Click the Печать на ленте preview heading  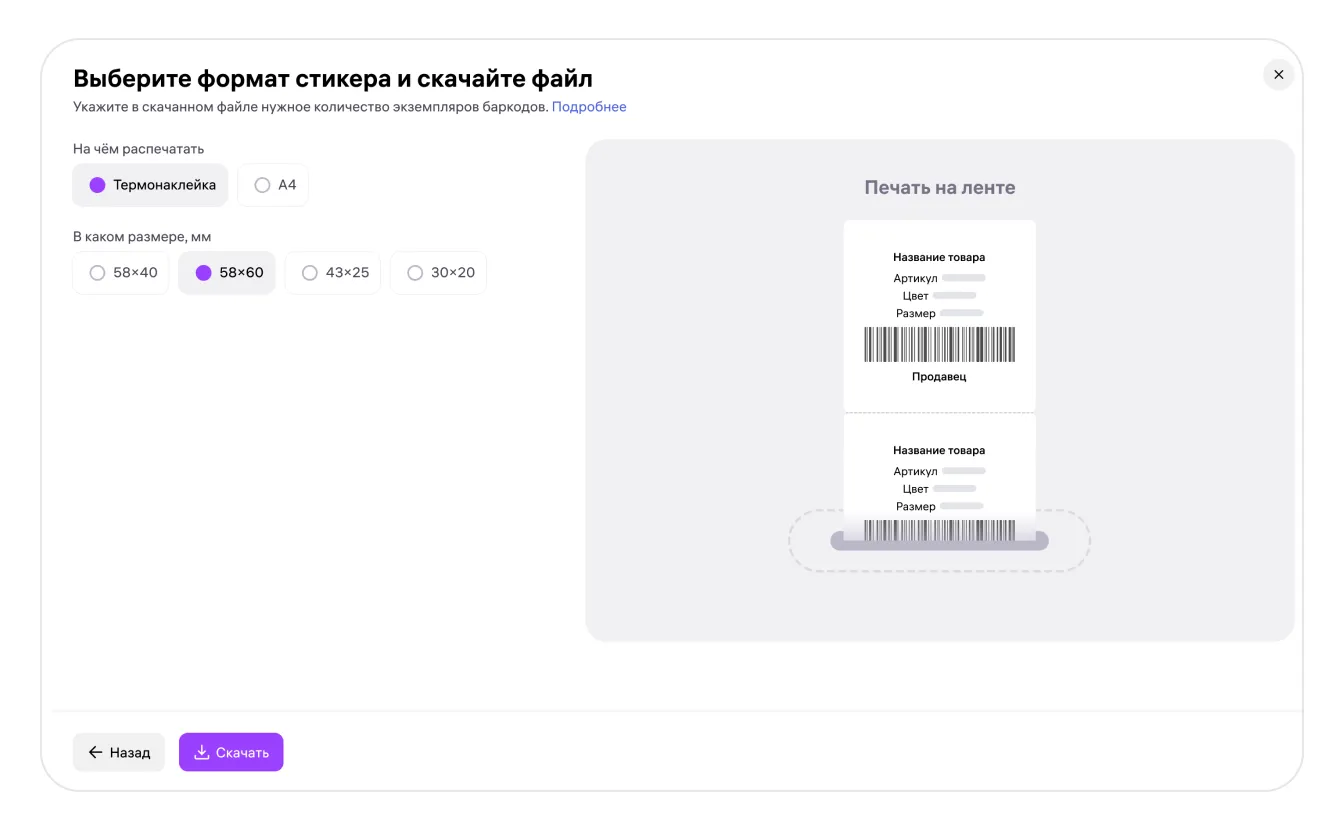[x=940, y=188]
